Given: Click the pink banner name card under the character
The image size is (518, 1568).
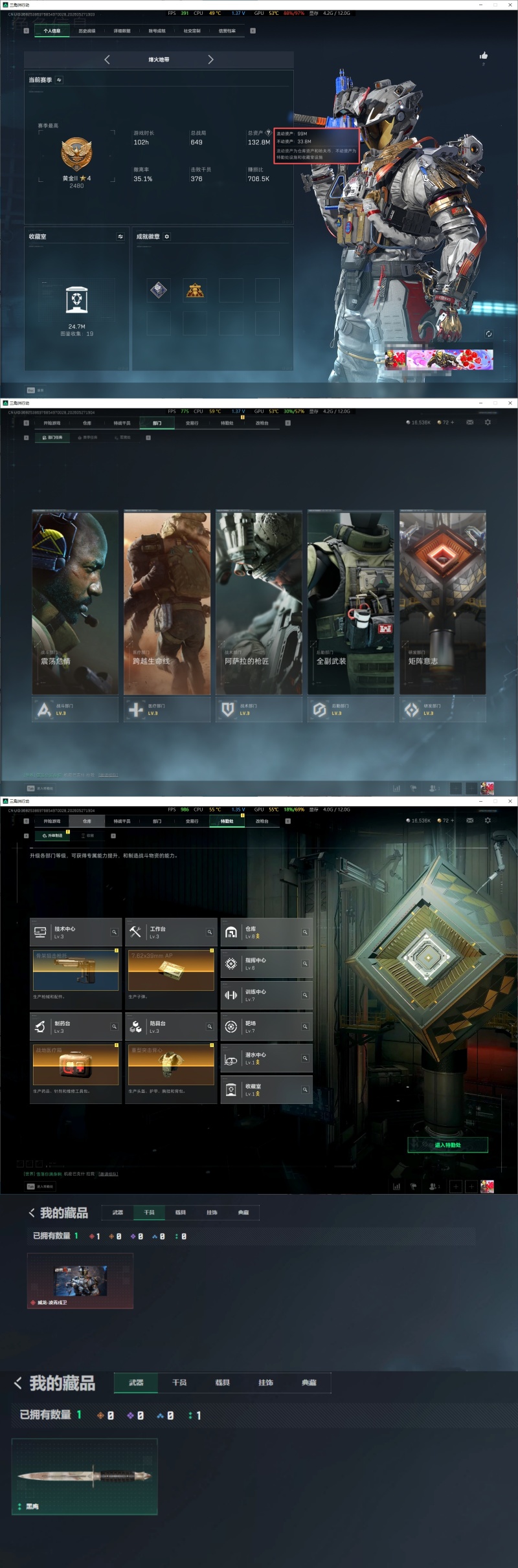Looking at the screenshot, I should point(439,359).
